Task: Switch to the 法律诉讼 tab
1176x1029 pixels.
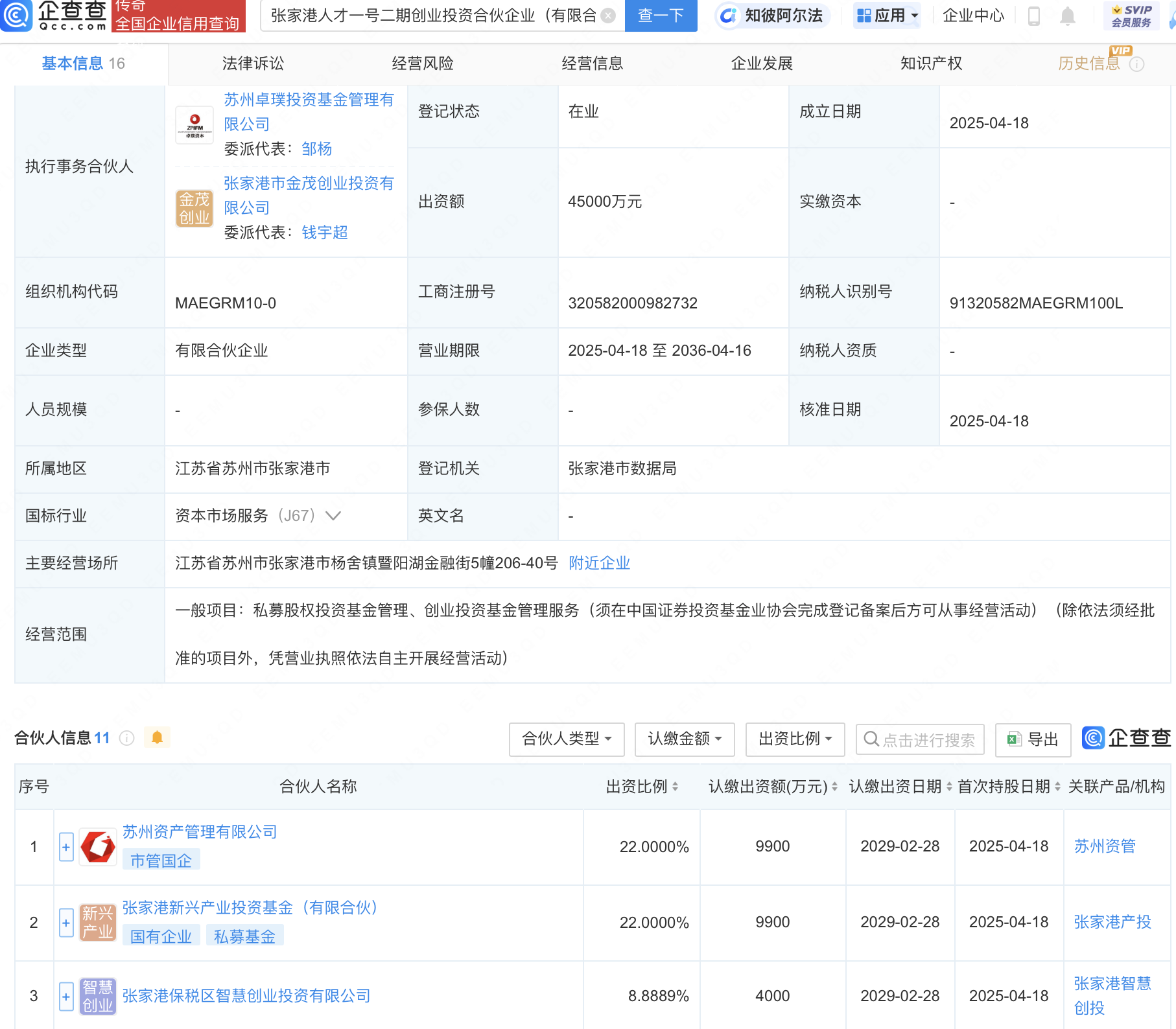Action: click(x=253, y=64)
